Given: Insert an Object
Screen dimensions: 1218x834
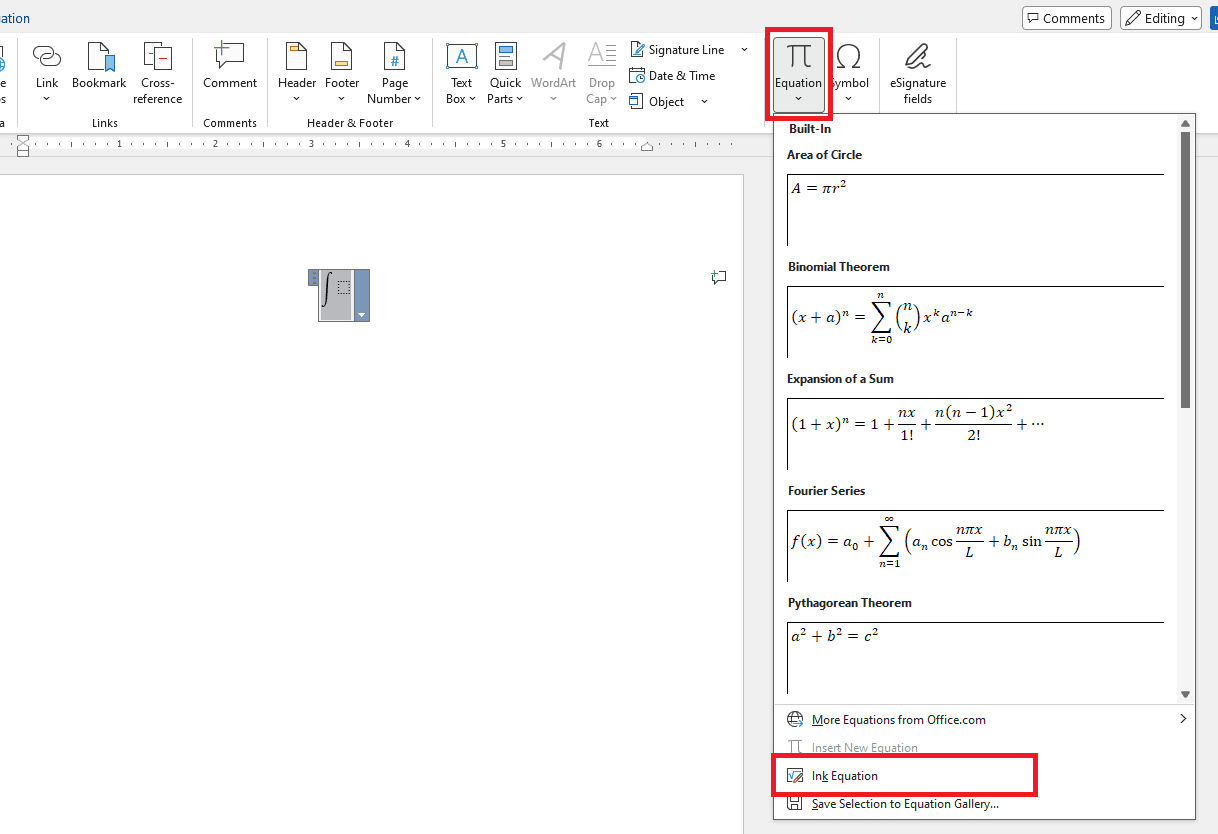Looking at the screenshot, I should point(657,102).
